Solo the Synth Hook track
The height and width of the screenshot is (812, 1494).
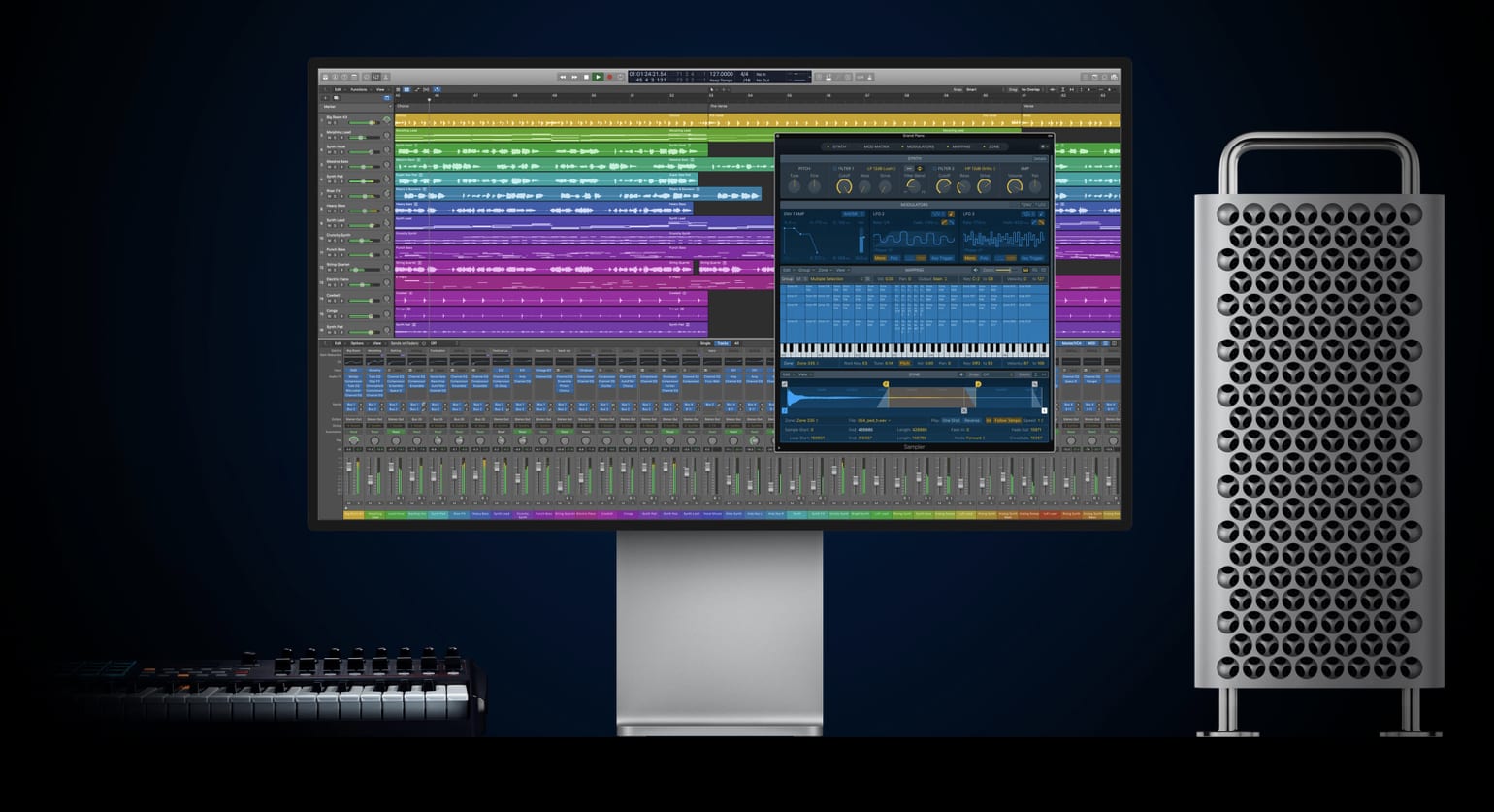335,152
